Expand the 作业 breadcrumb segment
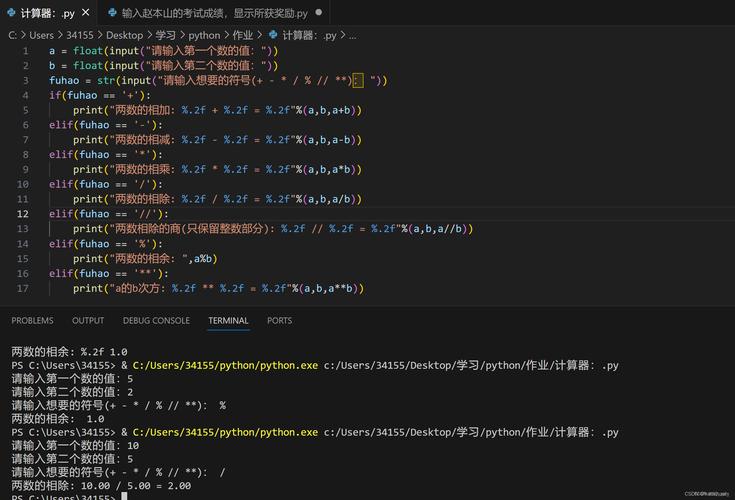Image resolution: width=735 pixels, height=500 pixels. (x=242, y=35)
